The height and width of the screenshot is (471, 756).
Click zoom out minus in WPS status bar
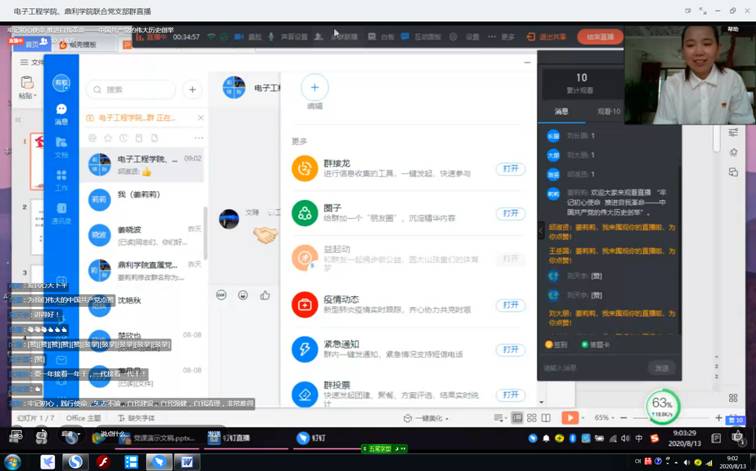click(x=623, y=417)
